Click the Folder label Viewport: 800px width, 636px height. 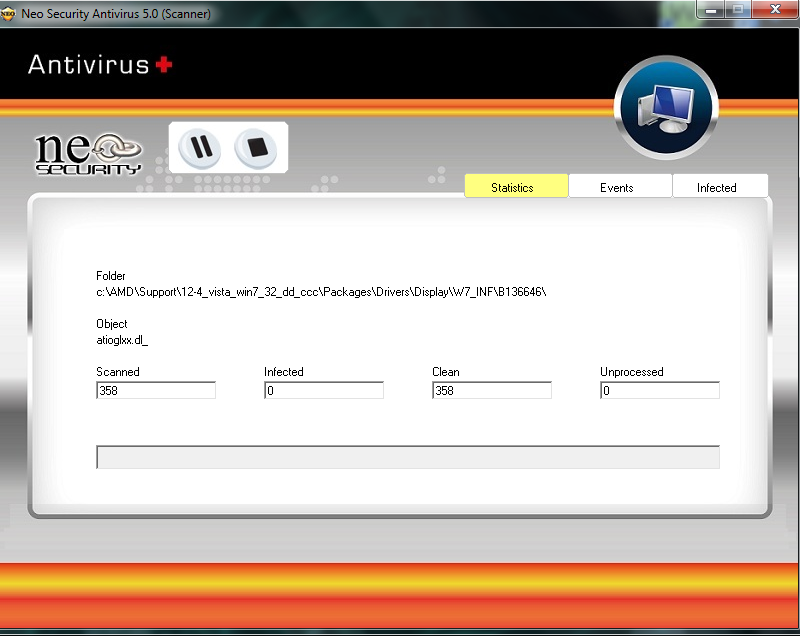[x=110, y=276]
